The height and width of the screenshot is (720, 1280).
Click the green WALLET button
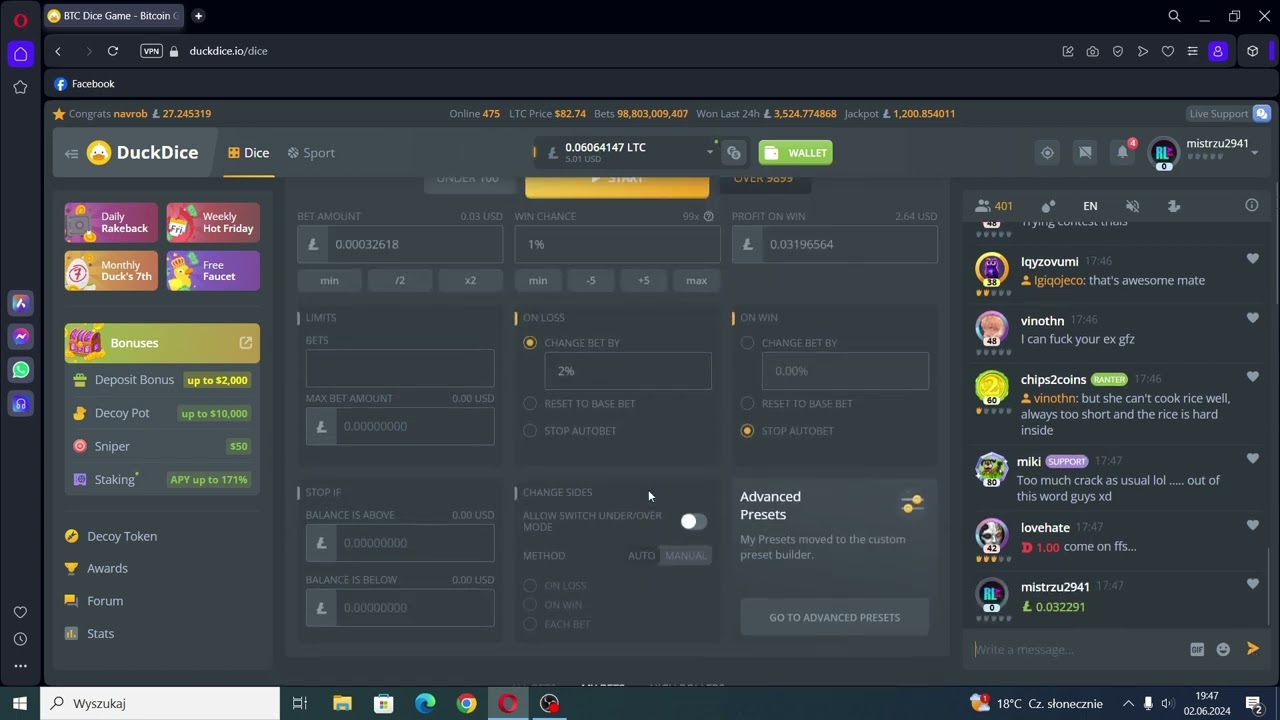796,153
